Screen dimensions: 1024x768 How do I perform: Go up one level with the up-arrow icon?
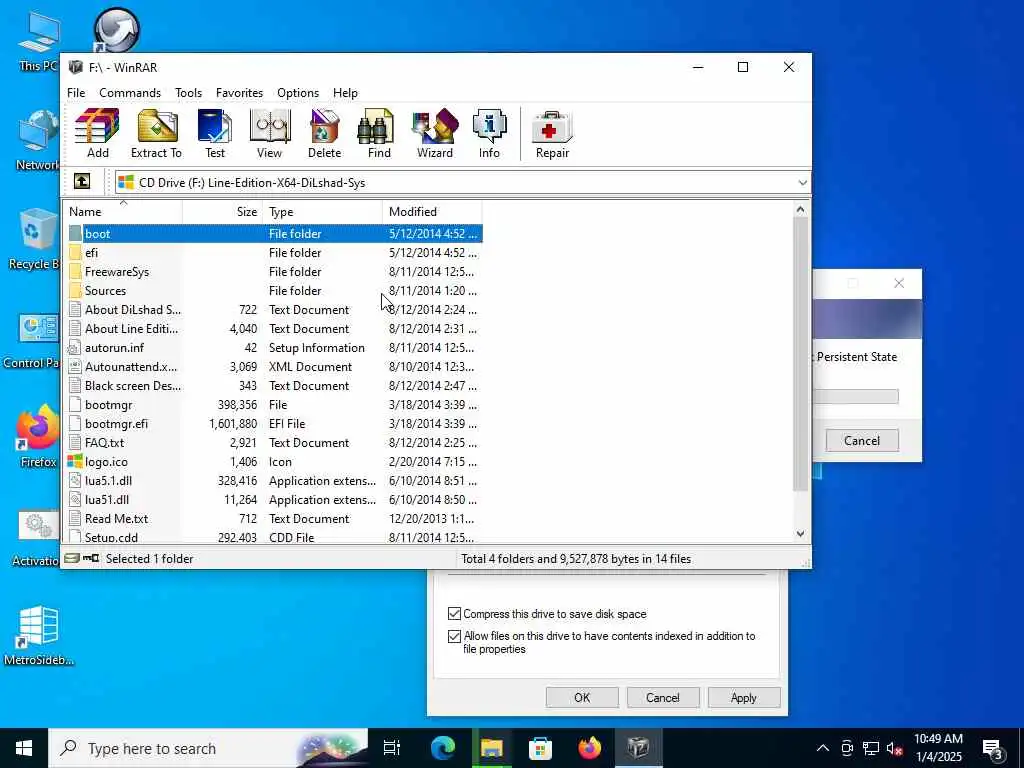[82, 181]
